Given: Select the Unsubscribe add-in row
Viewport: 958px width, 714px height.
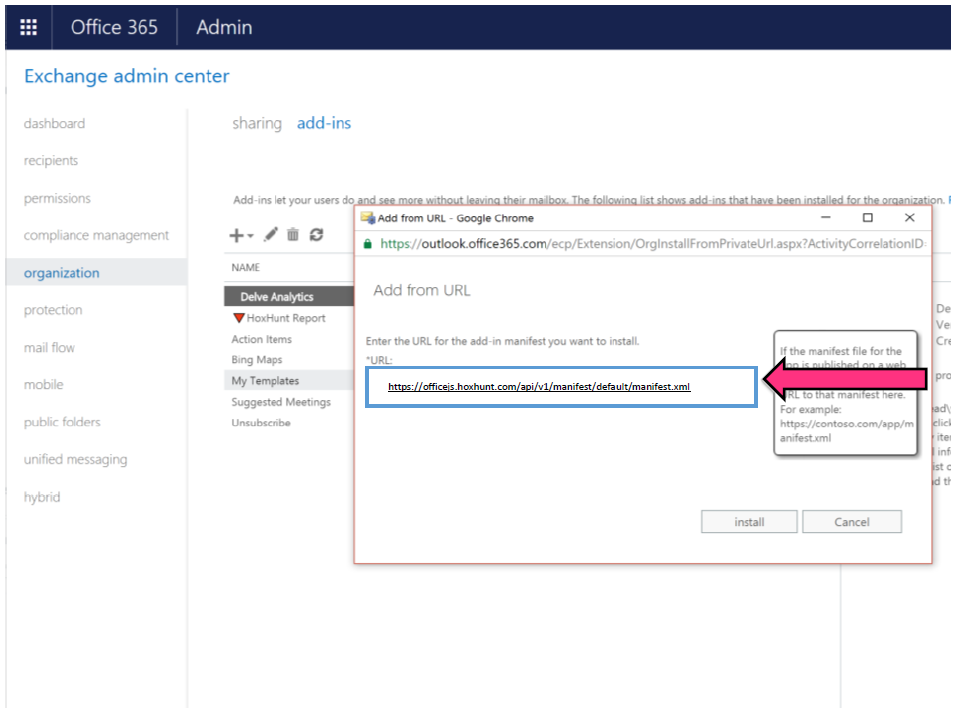Looking at the screenshot, I should click(288, 423).
